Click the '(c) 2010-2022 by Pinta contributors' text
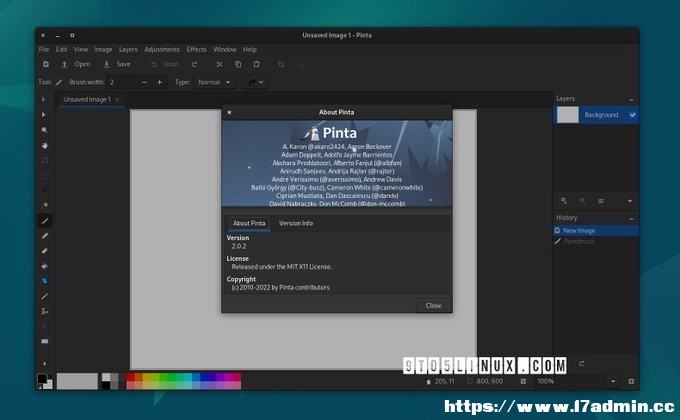This screenshot has height=420, width=680. (x=281, y=287)
